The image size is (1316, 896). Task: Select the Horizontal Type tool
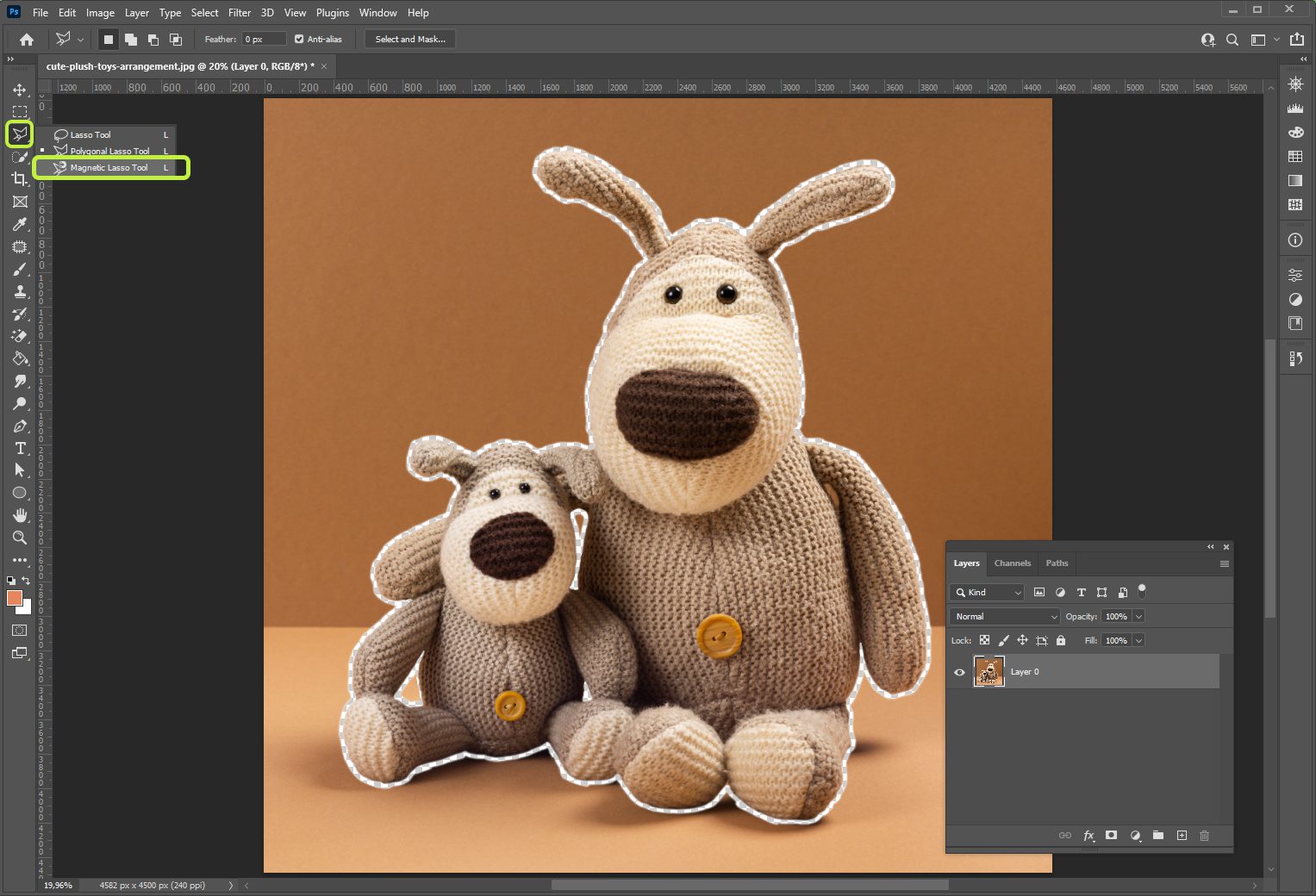pyautogui.click(x=20, y=449)
